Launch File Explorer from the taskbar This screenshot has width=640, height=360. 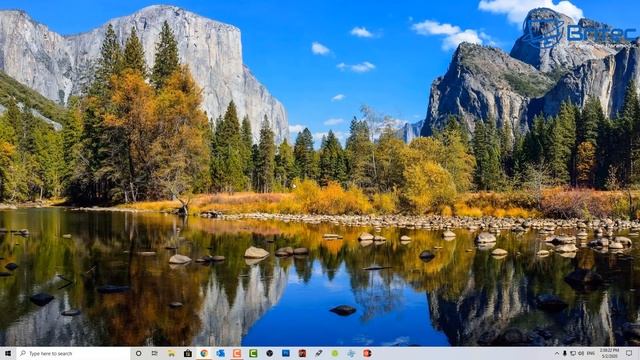tap(171, 353)
